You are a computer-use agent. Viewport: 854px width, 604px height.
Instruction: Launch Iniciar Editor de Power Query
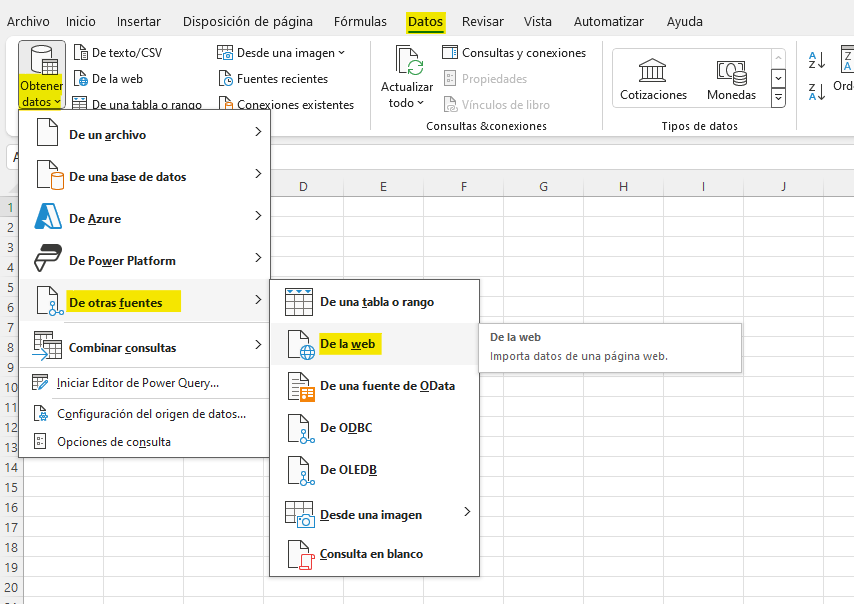[x=144, y=383]
